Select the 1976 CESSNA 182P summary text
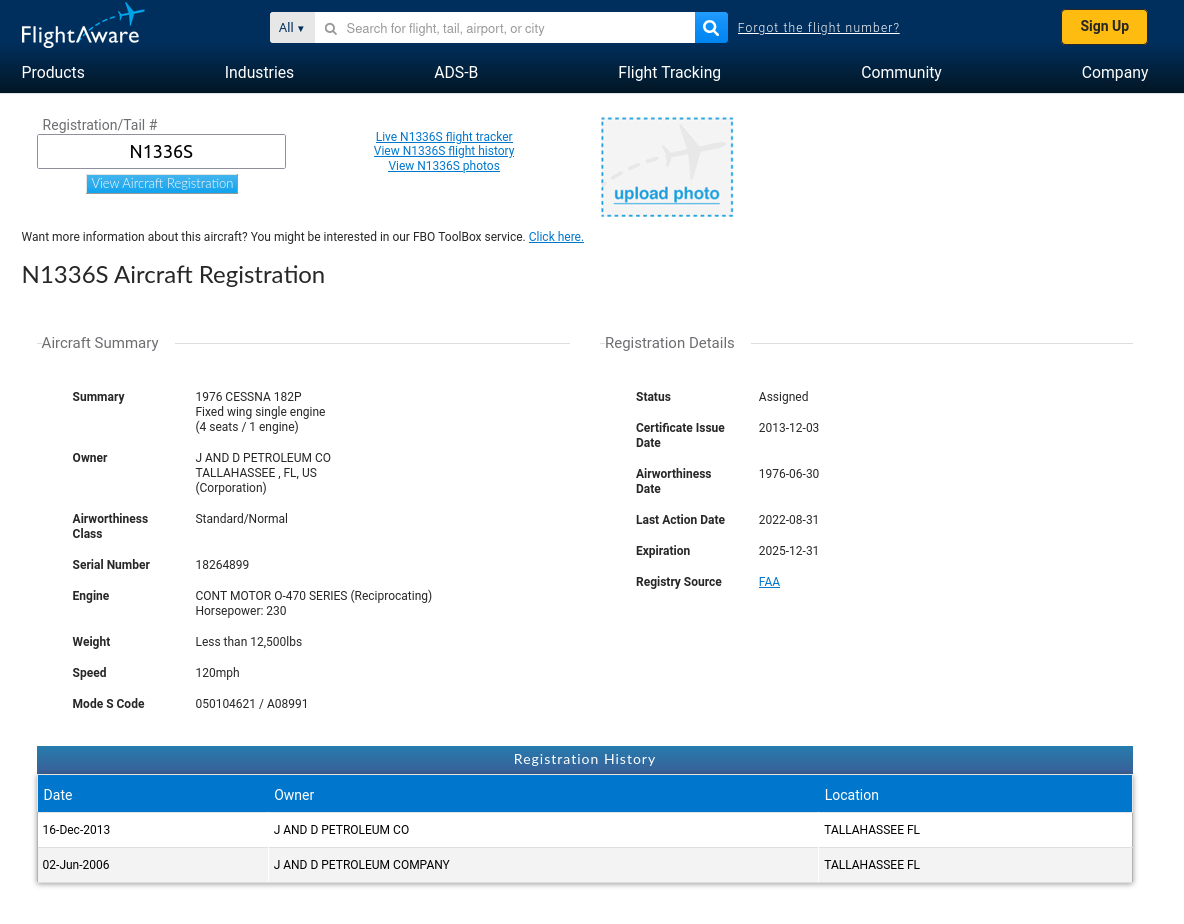 click(x=248, y=397)
